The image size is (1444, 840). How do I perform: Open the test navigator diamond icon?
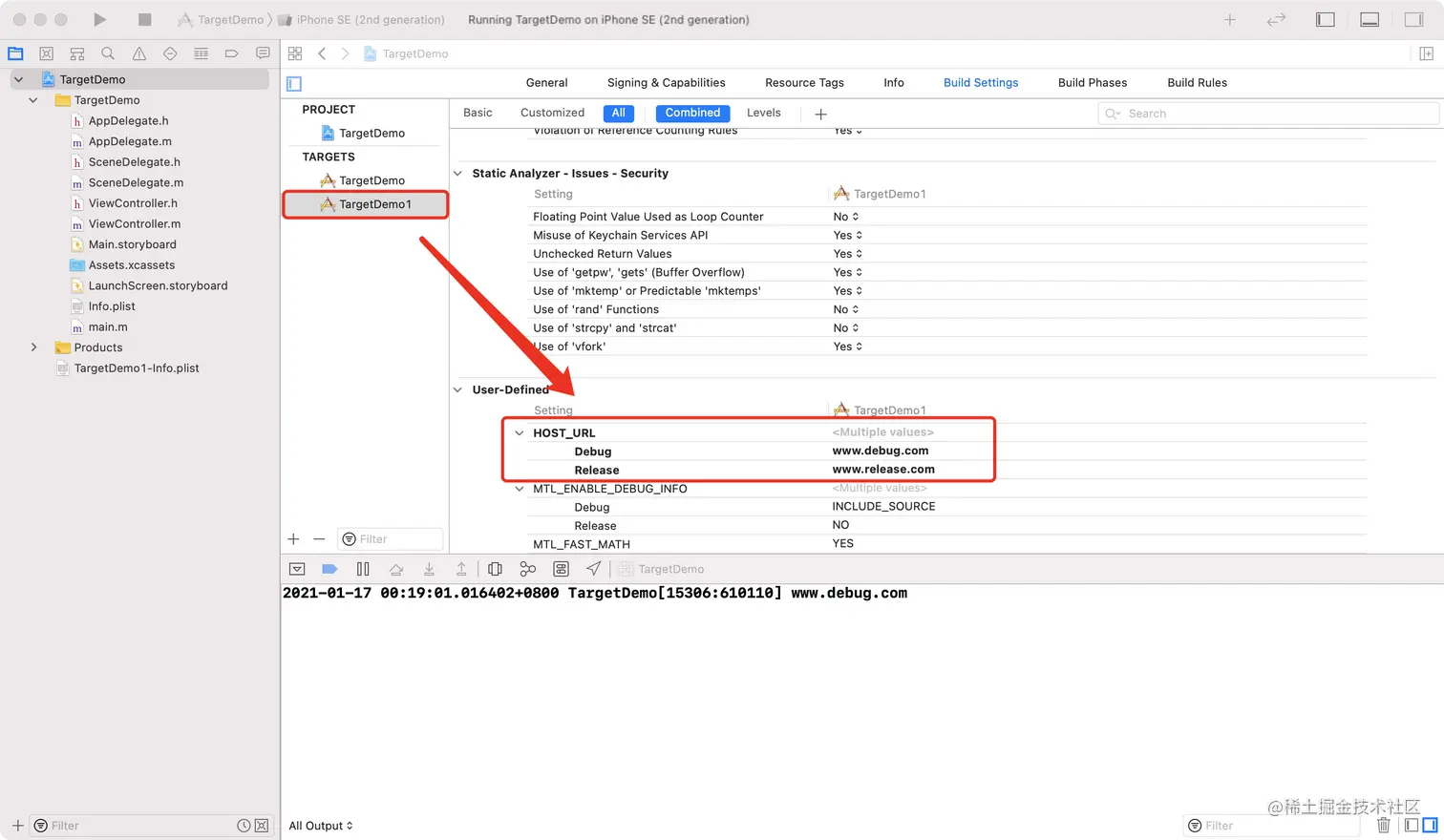(x=170, y=53)
